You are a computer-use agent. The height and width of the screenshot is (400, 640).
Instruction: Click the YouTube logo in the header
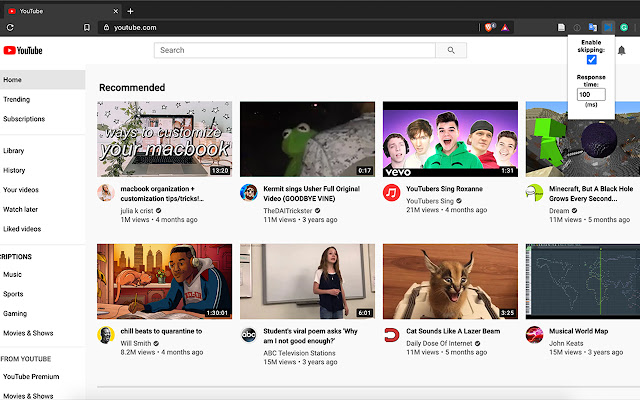[23, 50]
